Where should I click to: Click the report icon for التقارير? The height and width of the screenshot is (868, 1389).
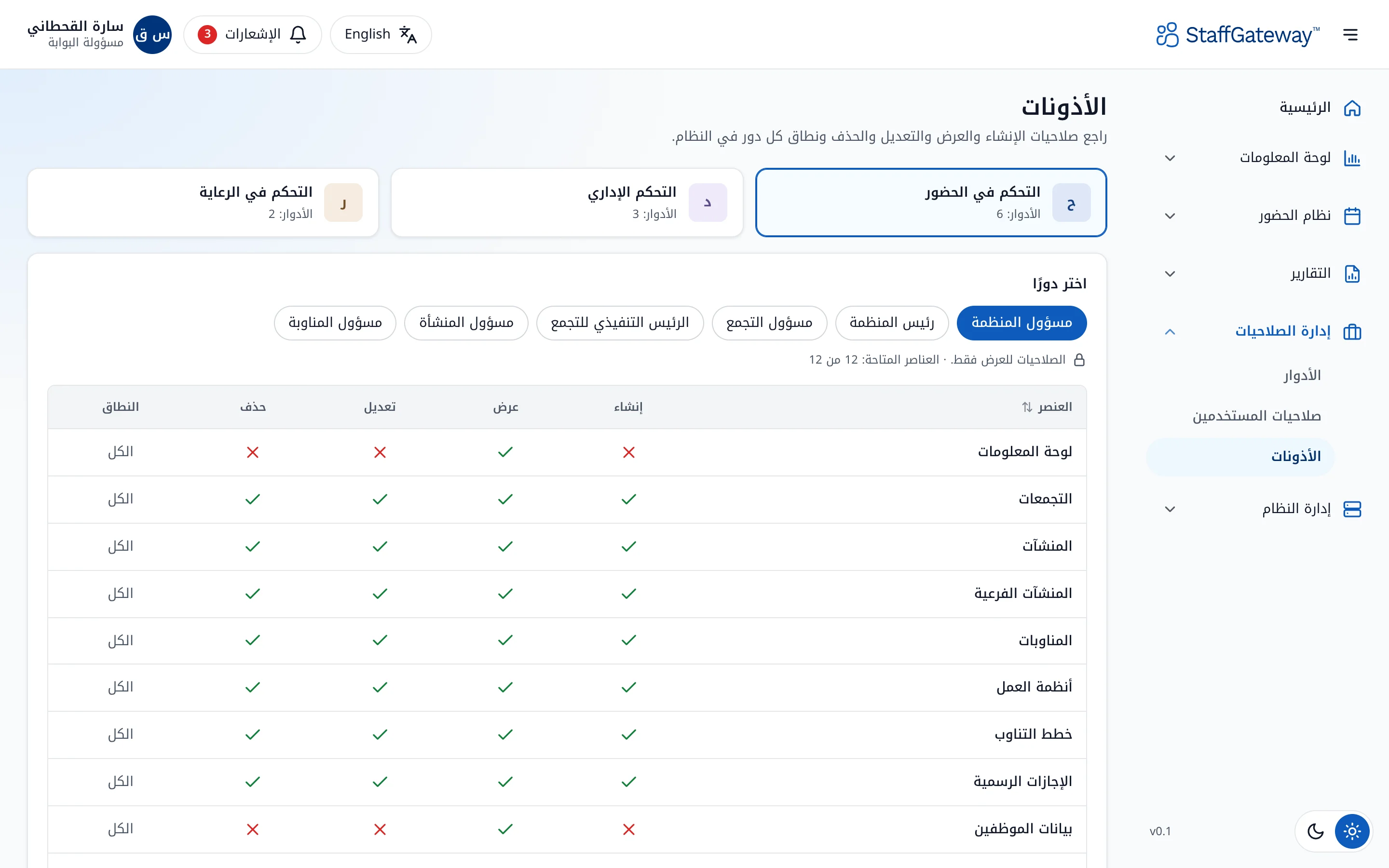[x=1352, y=274]
